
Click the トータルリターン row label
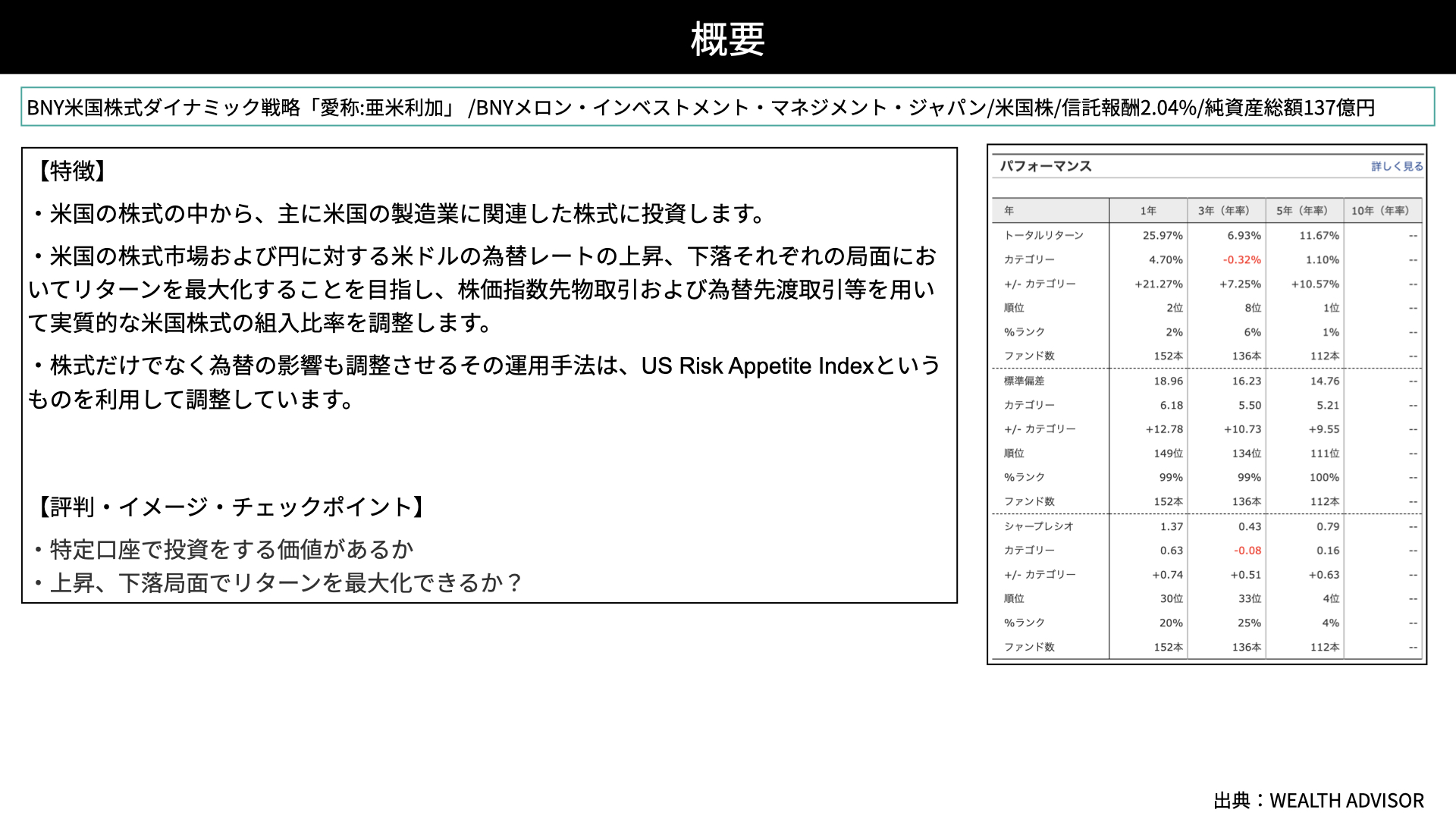1043,235
